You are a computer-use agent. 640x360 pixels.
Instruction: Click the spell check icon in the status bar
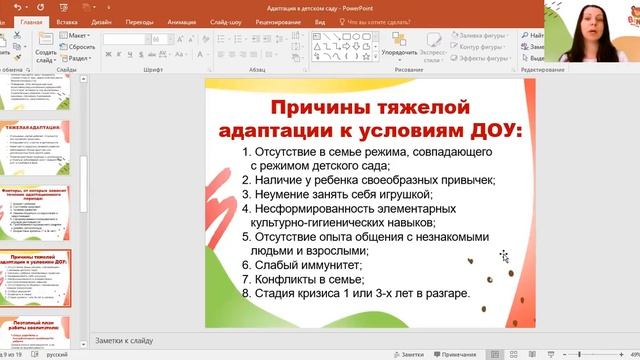(x=35, y=354)
